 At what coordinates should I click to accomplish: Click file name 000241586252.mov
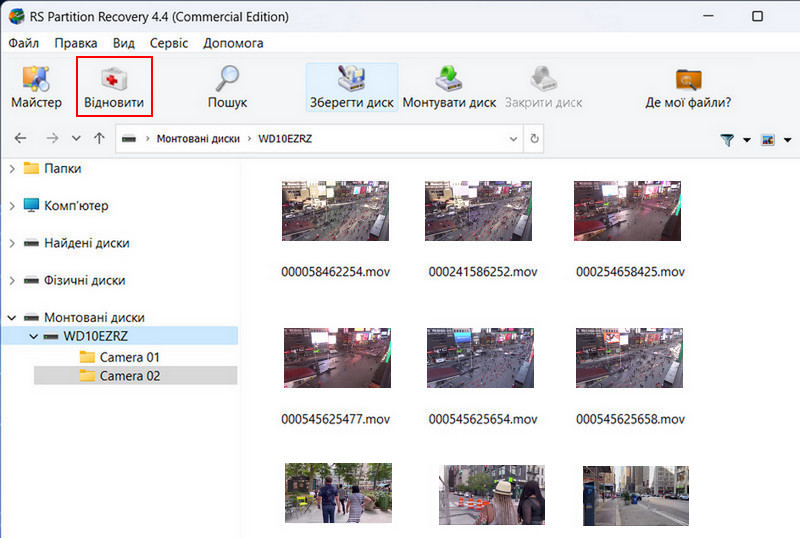tap(483, 272)
